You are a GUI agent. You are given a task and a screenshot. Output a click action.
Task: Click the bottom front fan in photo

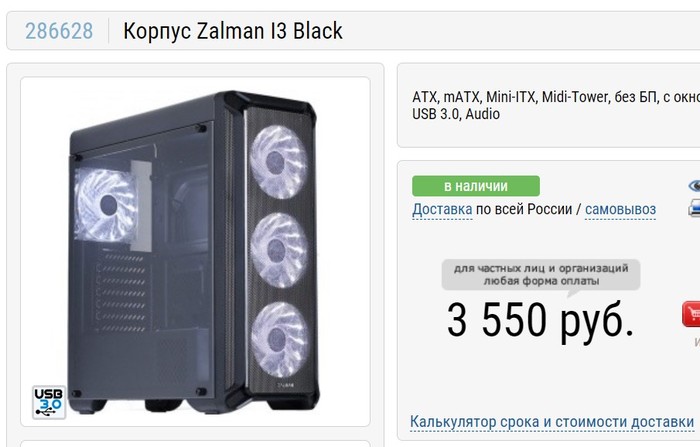point(279,339)
